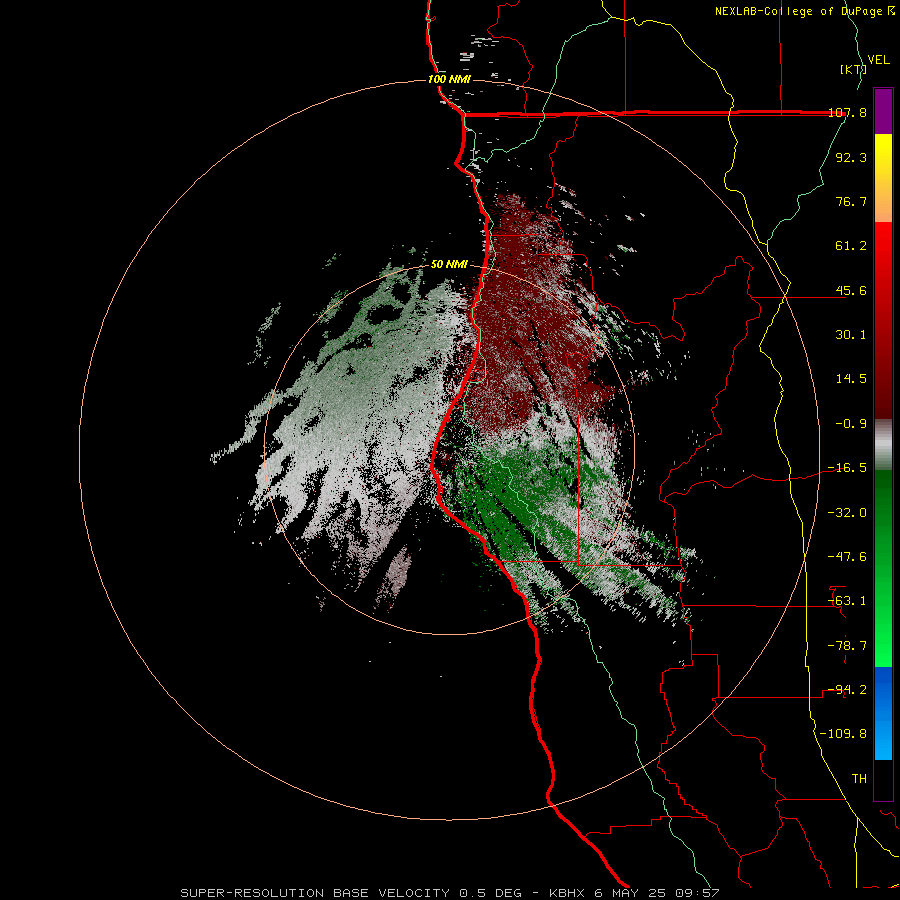900x900 pixels.
Task: Click the -109.8 value on the velocity scale
Action: pyautogui.click(x=844, y=734)
